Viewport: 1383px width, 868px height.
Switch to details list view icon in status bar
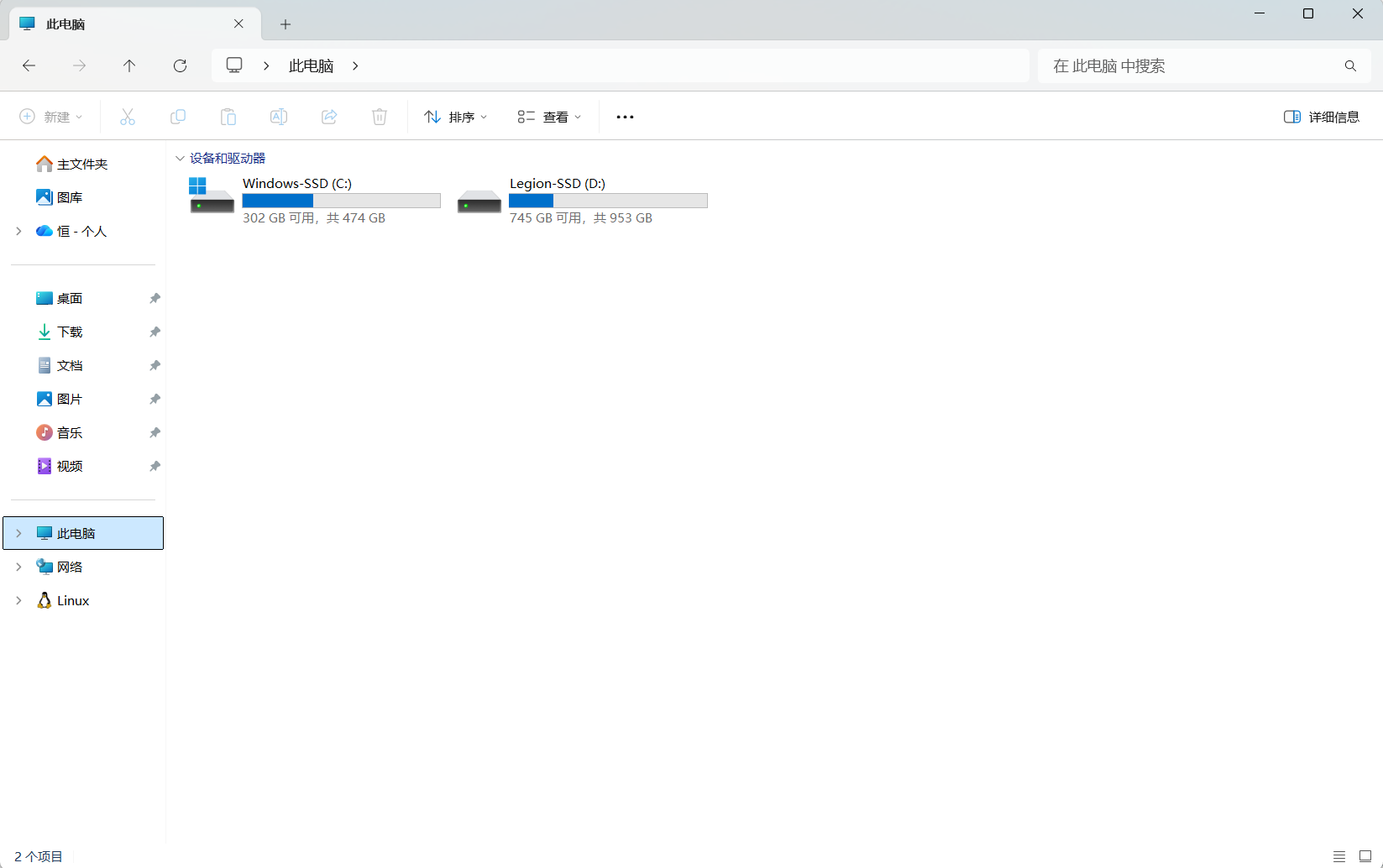pos(1339,856)
